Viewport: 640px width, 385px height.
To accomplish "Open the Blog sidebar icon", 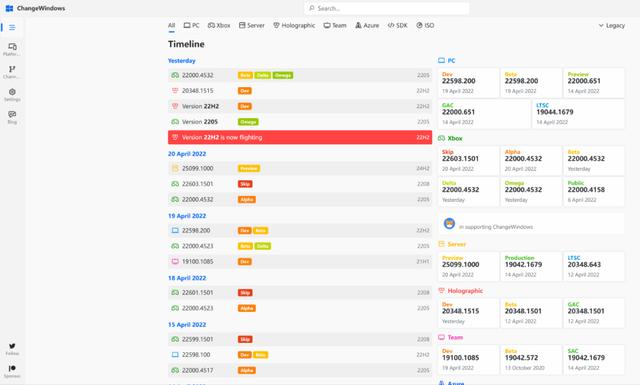I will click(x=12, y=117).
